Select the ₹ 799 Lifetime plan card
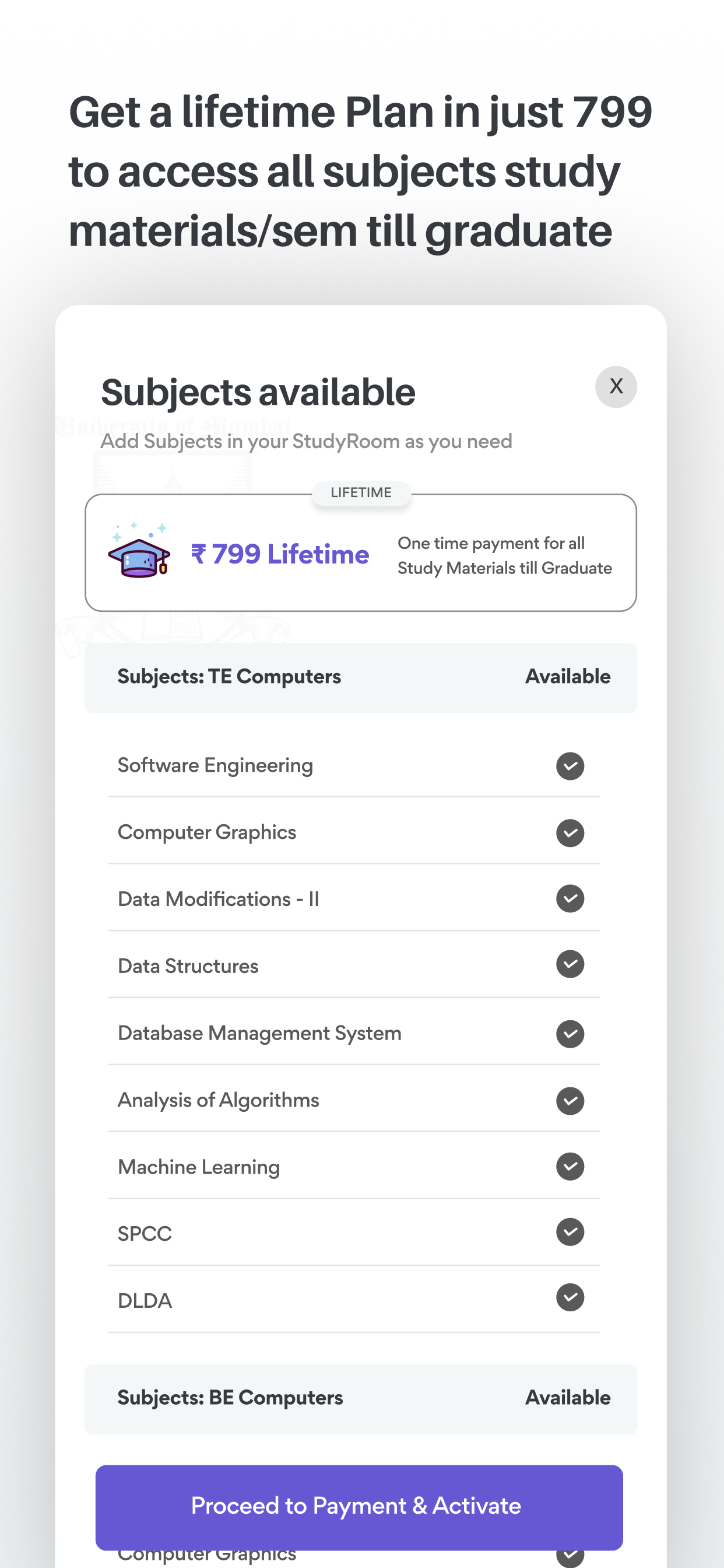The image size is (724, 1568). point(361,552)
